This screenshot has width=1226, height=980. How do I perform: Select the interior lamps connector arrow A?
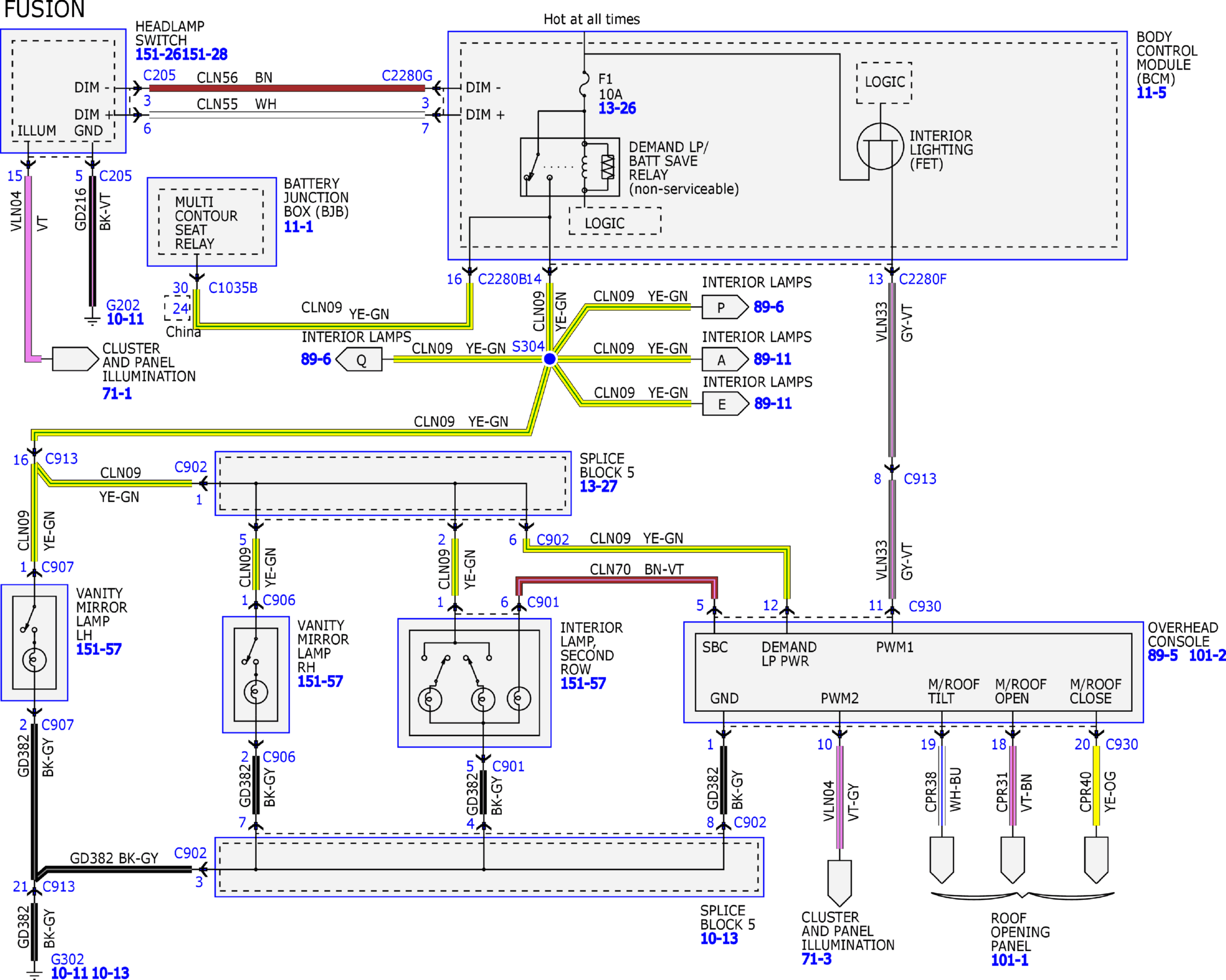pyautogui.click(x=725, y=360)
